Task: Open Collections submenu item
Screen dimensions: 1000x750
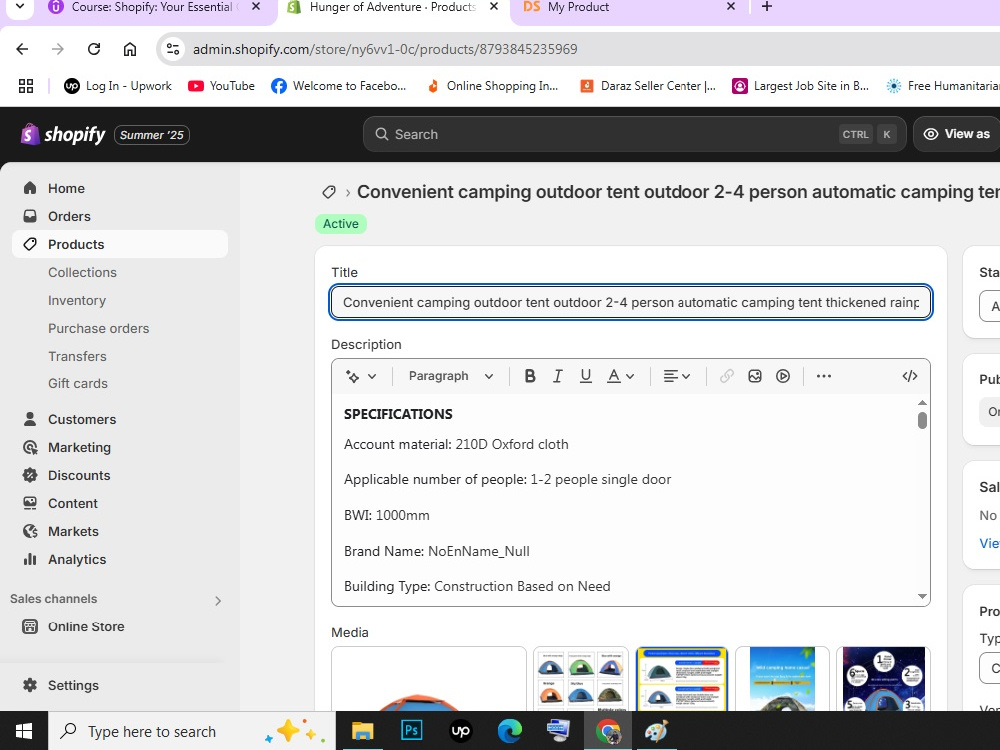Action: (82, 272)
